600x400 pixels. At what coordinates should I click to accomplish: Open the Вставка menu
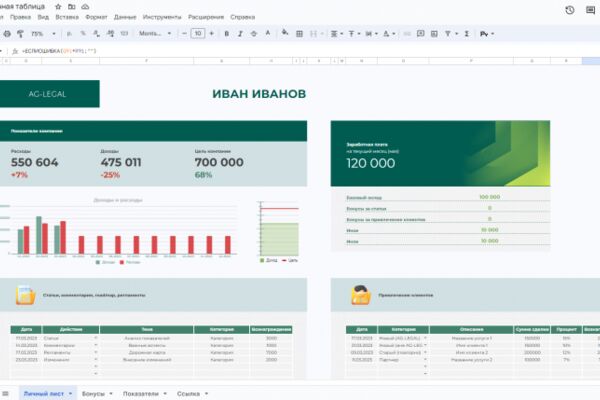(67, 17)
